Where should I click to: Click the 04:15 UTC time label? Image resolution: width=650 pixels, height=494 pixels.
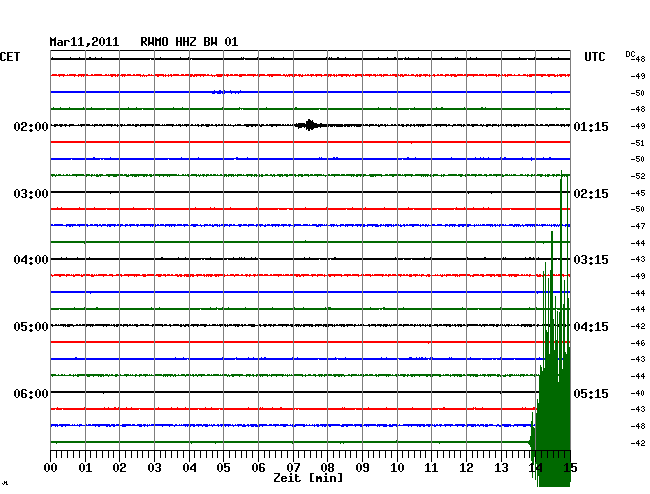[x=591, y=327]
